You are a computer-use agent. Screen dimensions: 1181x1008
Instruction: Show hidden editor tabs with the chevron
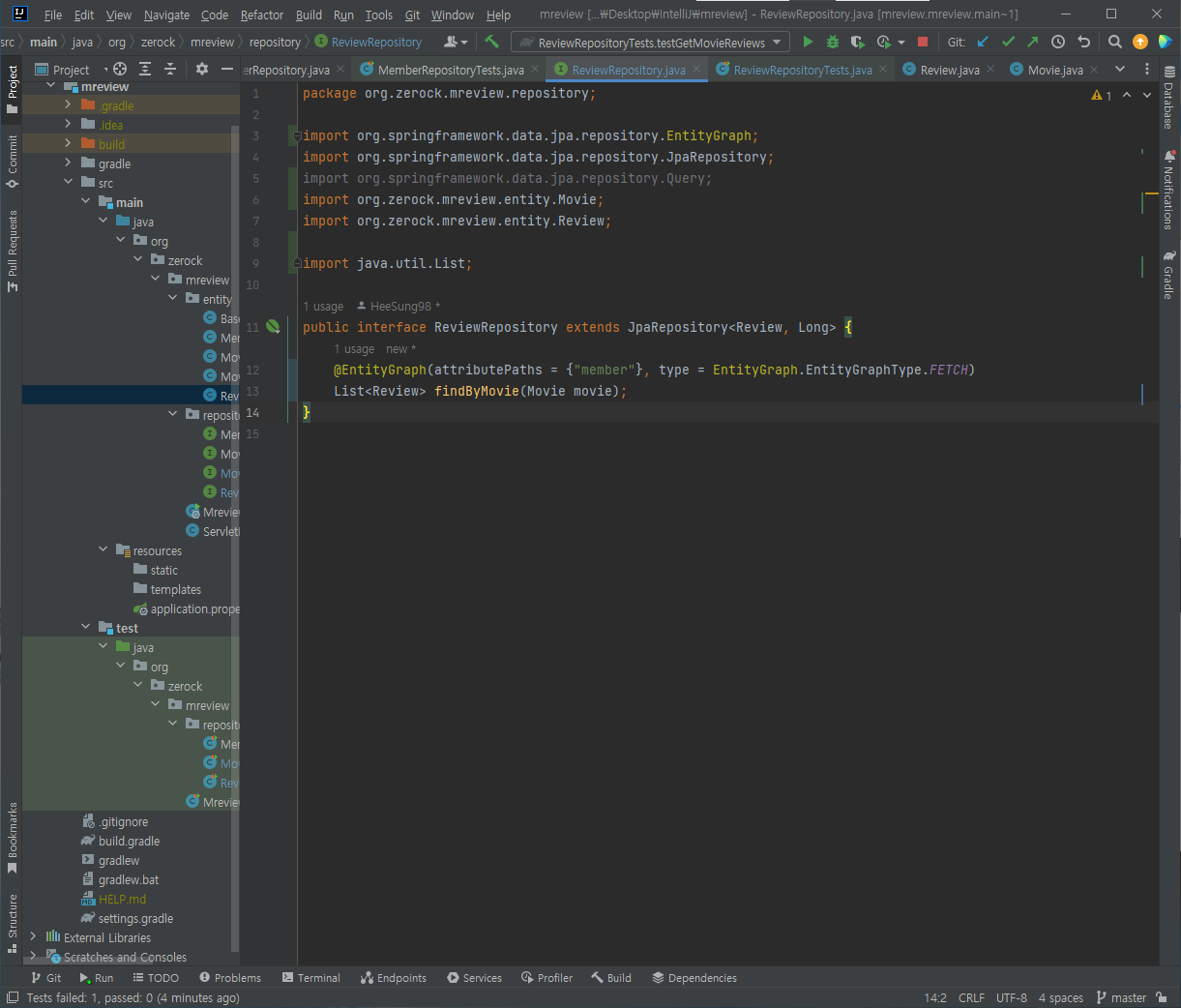[x=1120, y=70]
